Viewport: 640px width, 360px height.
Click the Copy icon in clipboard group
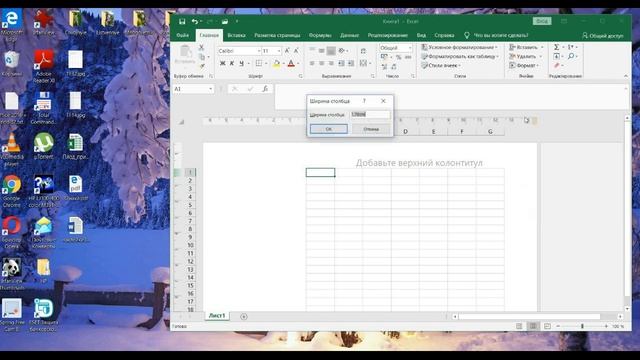click(x=202, y=57)
